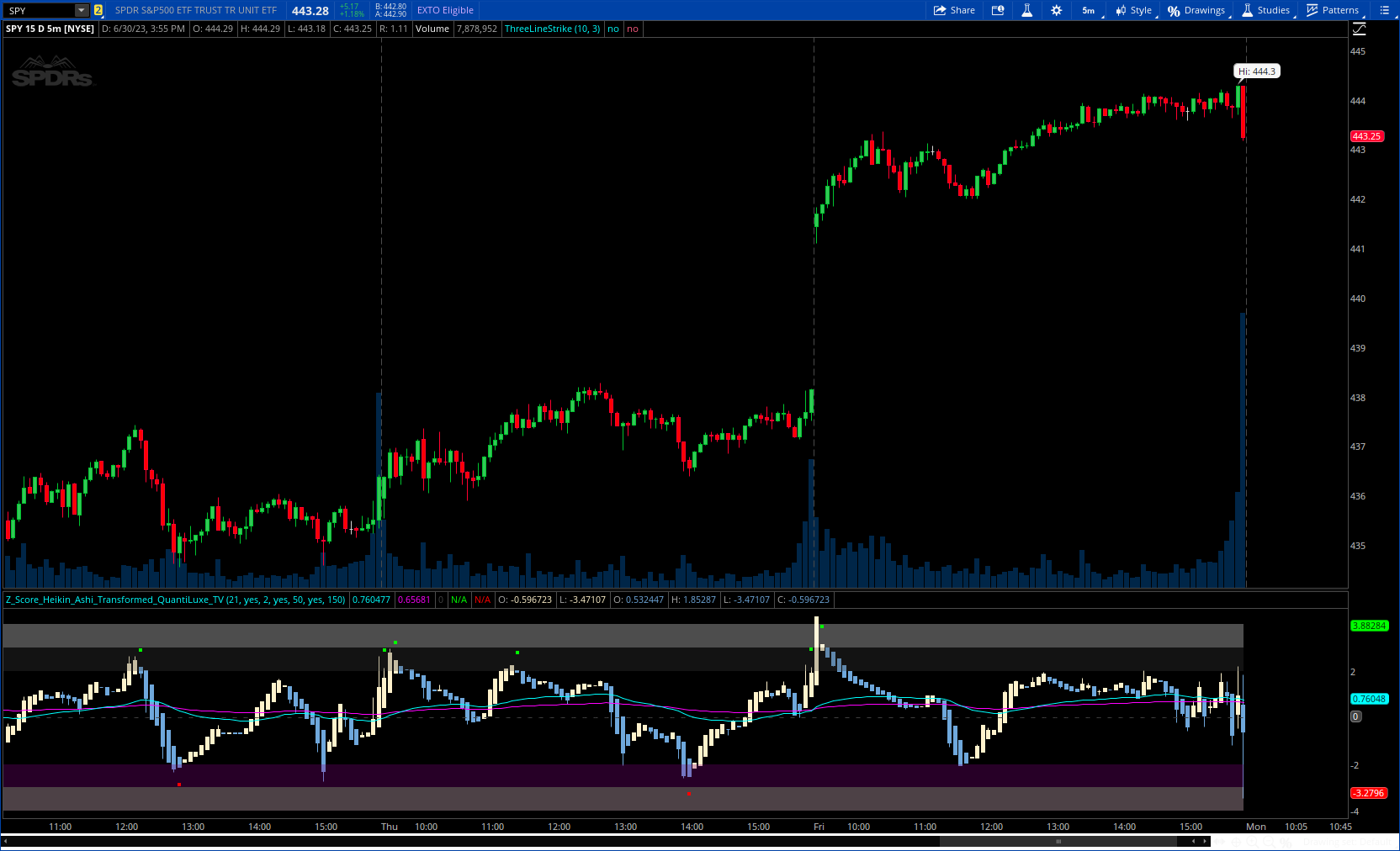
Task: Click the red 443.25 last price label
Action: (x=1367, y=136)
